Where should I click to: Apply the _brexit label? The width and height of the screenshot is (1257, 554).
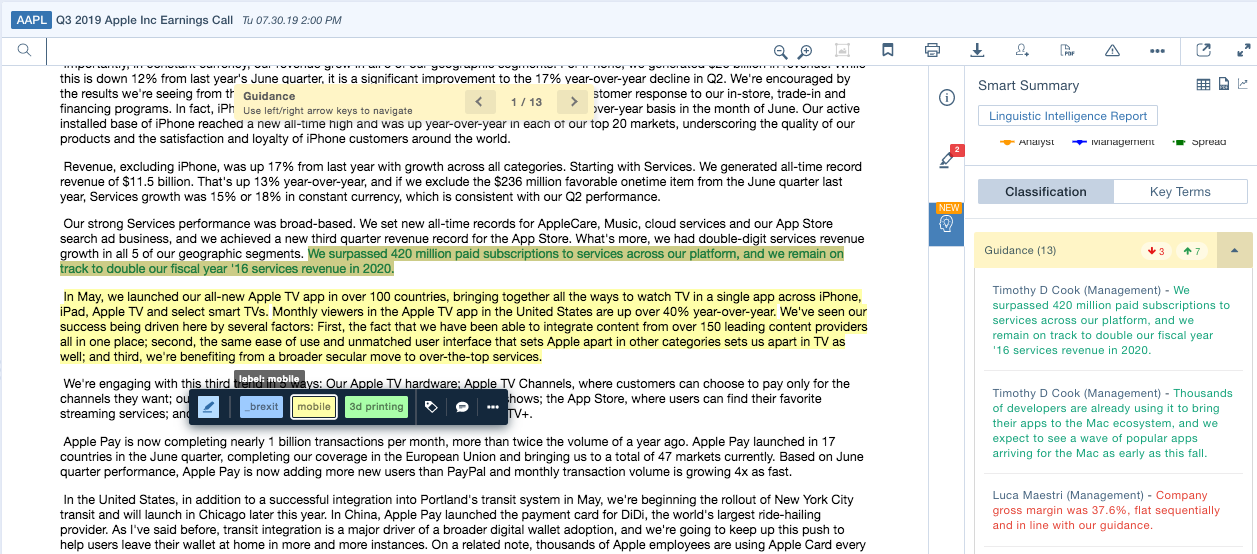(261, 407)
